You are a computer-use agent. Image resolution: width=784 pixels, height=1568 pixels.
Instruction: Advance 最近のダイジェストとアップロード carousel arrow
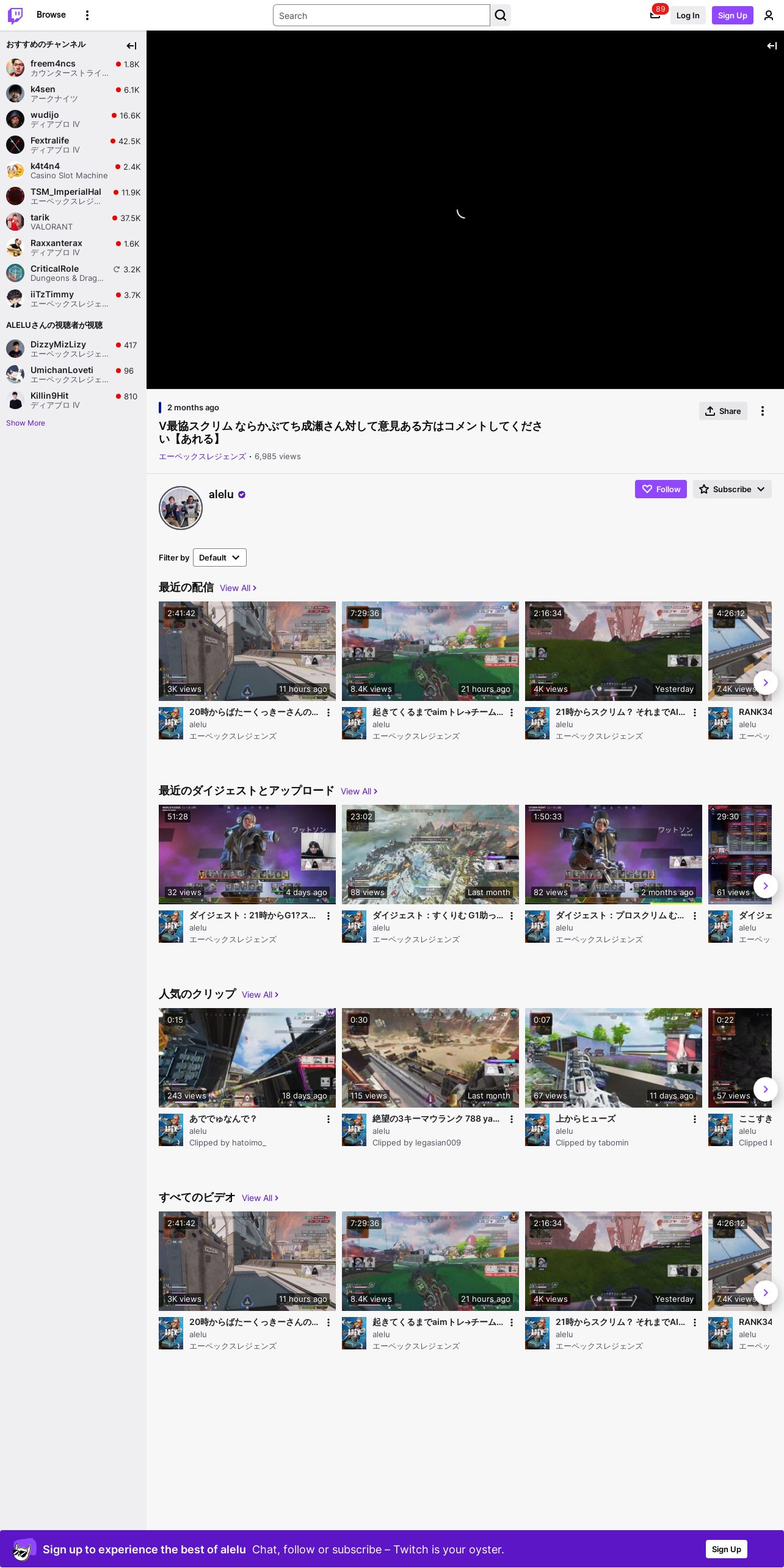(x=766, y=886)
